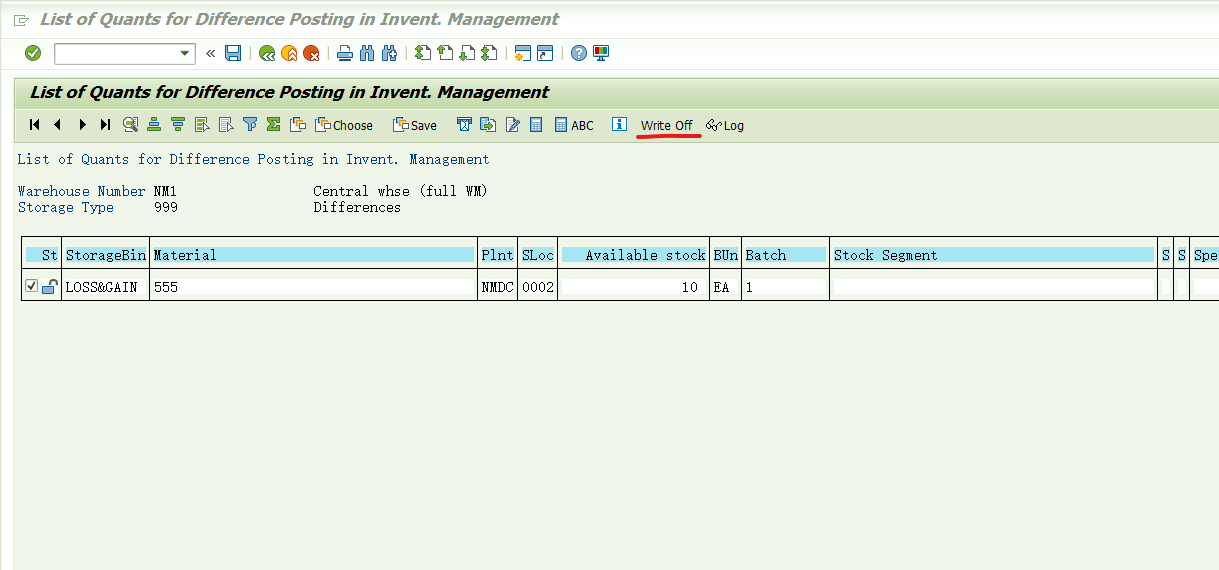Click the Find binoculars icon
This screenshot has width=1219, height=570.
[367, 53]
